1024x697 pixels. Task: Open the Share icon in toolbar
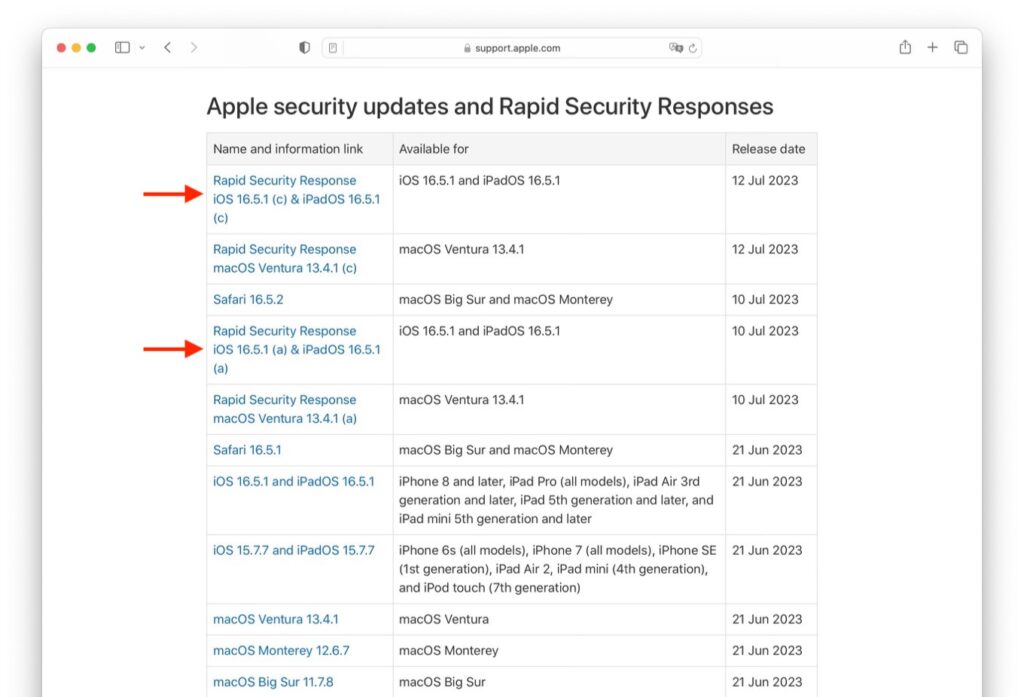tap(905, 47)
